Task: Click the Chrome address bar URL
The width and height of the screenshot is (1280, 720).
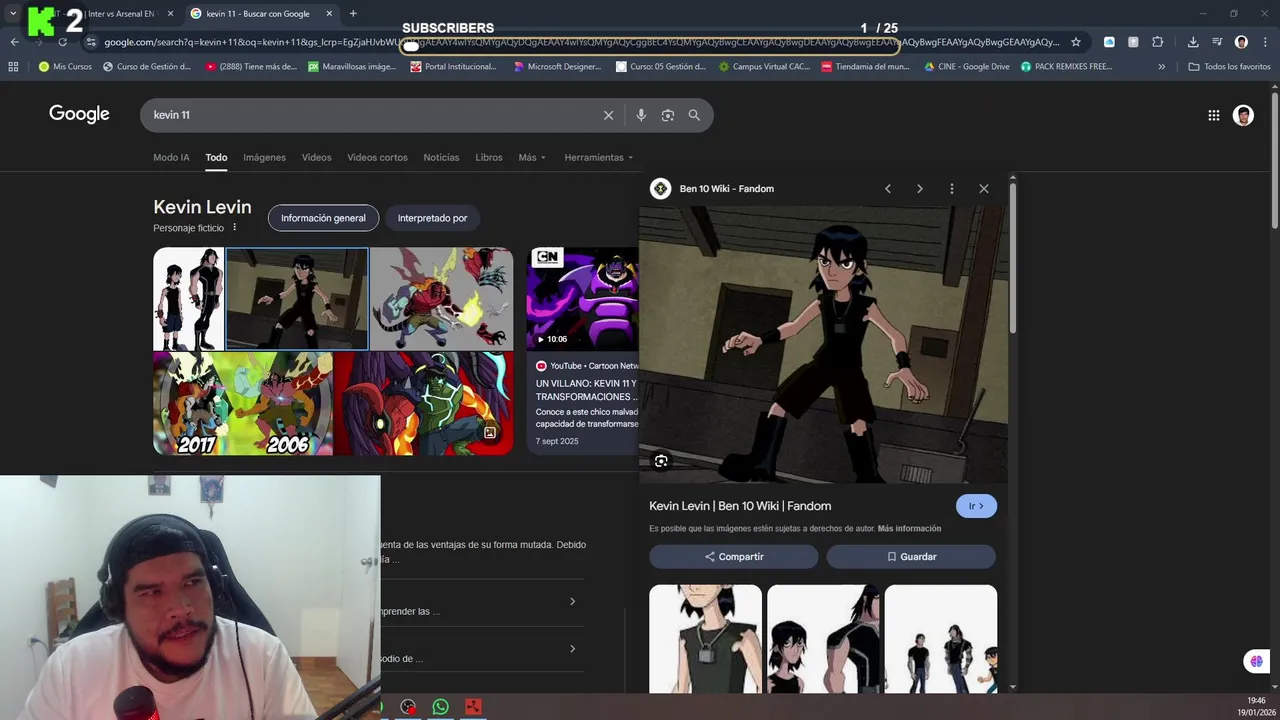Action: (x=580, y=42)
